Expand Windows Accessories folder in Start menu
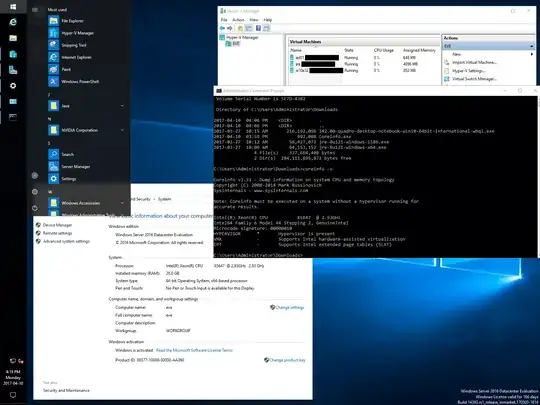The width and height of the screenshot is (540, 405). (x=122, y=203)
